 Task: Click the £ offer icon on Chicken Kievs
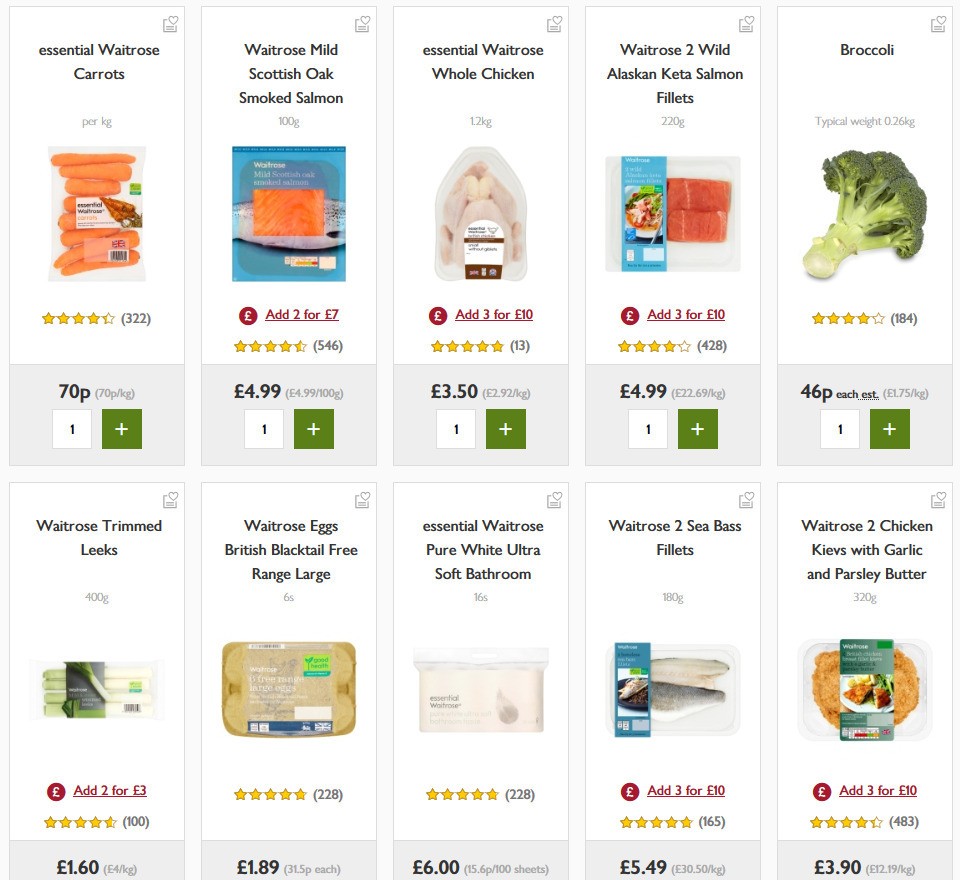(x=821, y=790)
